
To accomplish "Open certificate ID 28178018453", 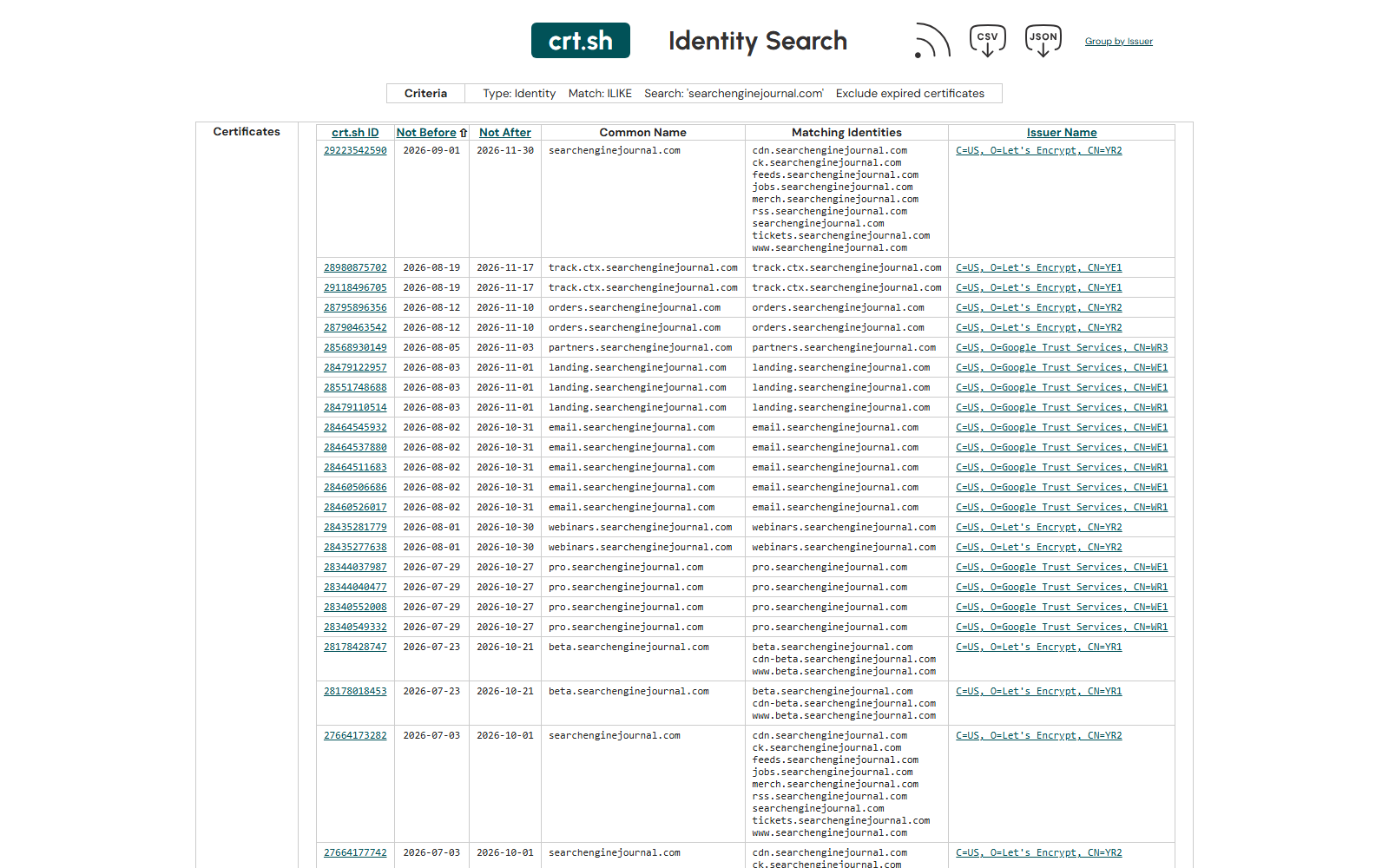I will 355,692.
